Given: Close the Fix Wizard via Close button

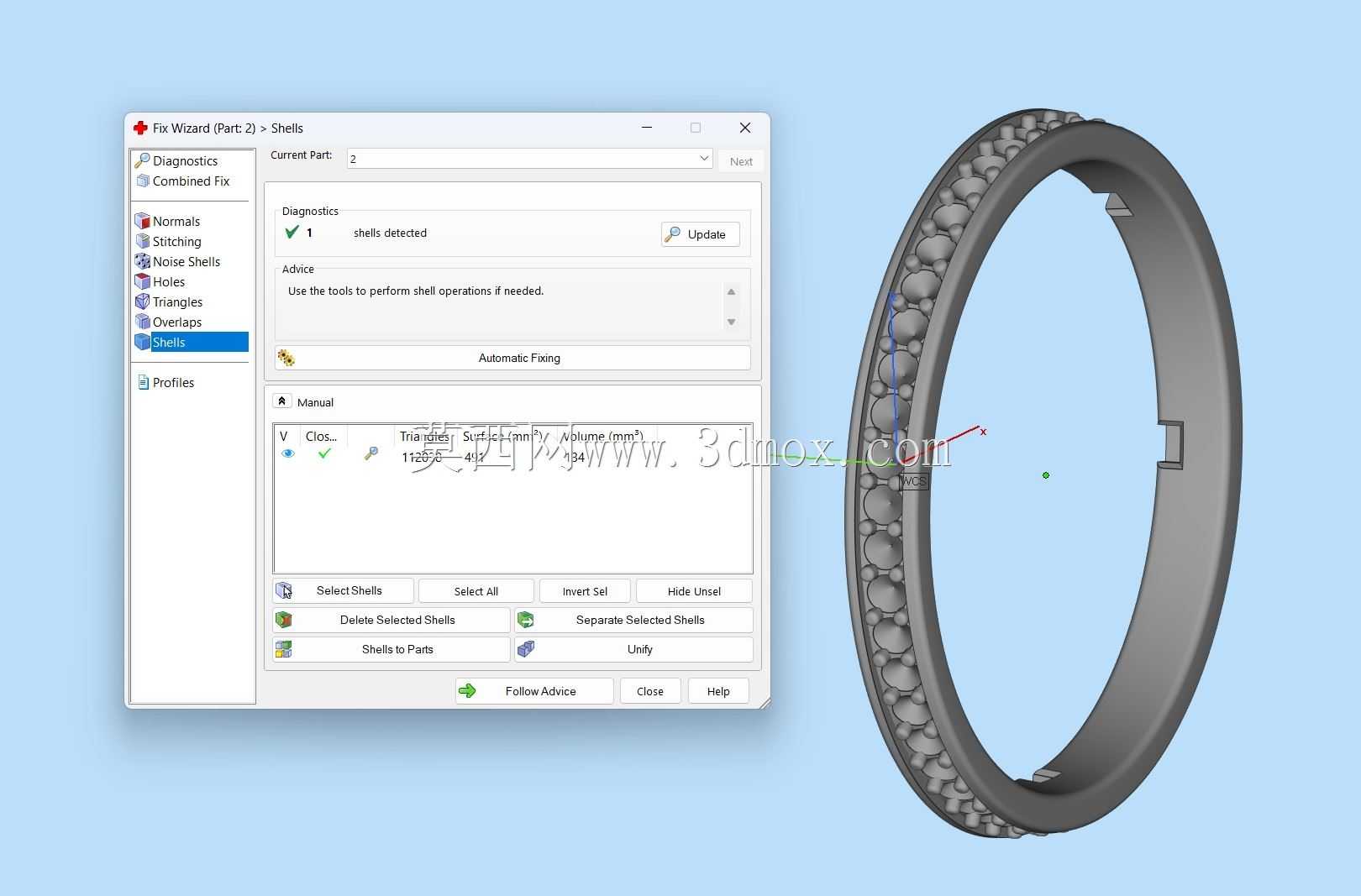Looking at the screenshot, I should pos(650,691).
